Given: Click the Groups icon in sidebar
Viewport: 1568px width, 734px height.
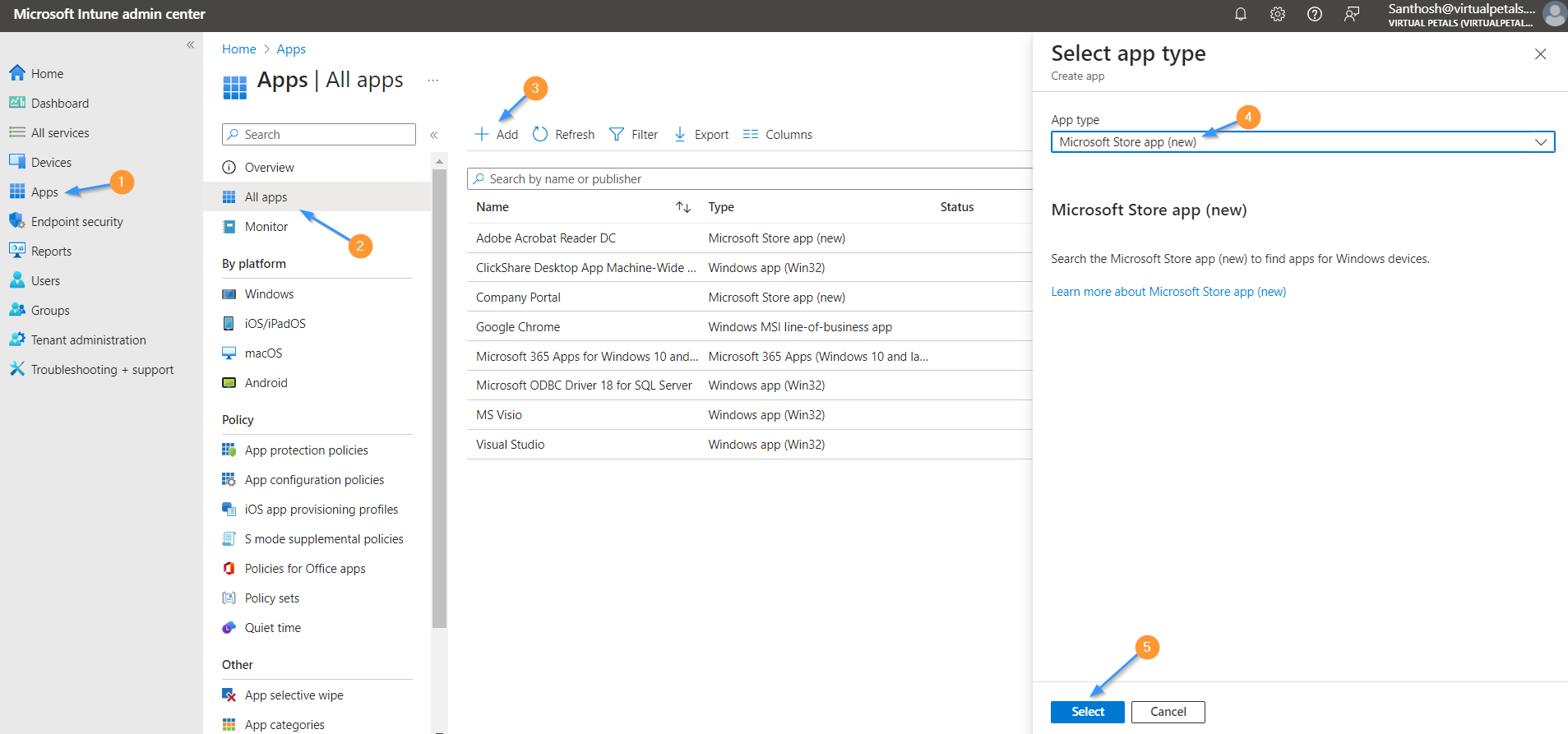Looking at the screenshot, I should click(x=17, y=310).
